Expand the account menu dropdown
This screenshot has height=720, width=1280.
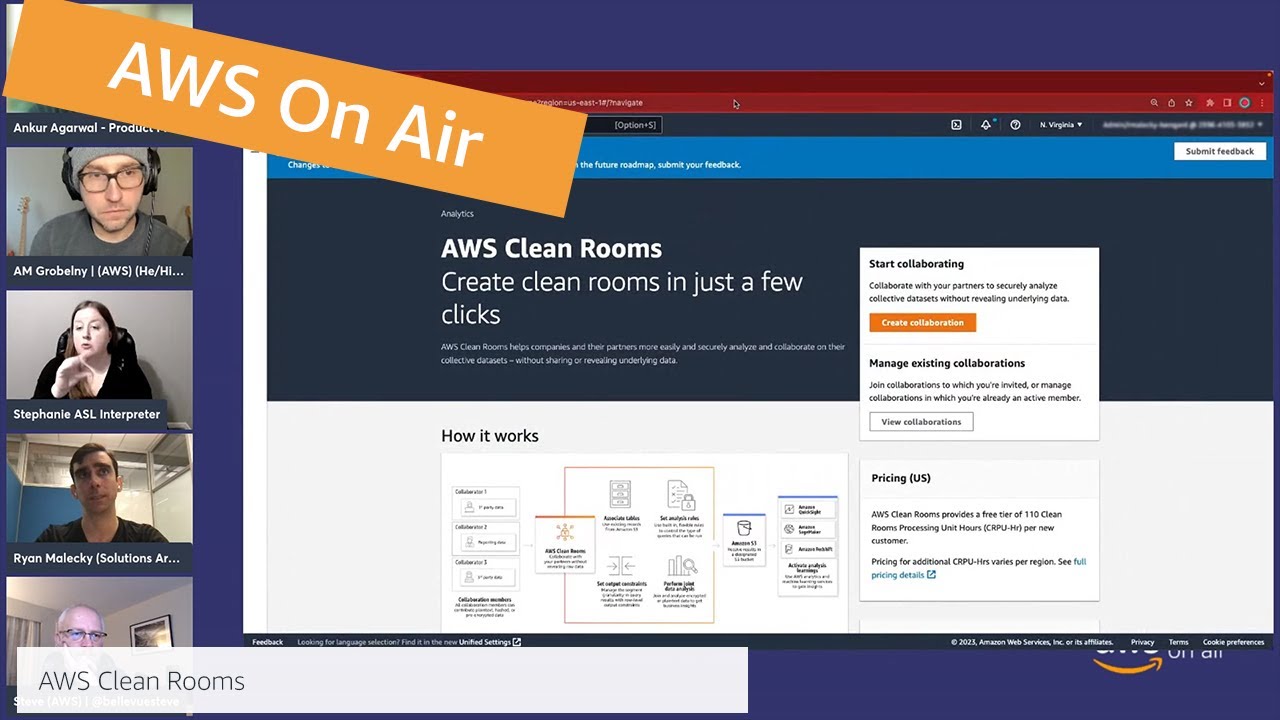point(1180,125)
